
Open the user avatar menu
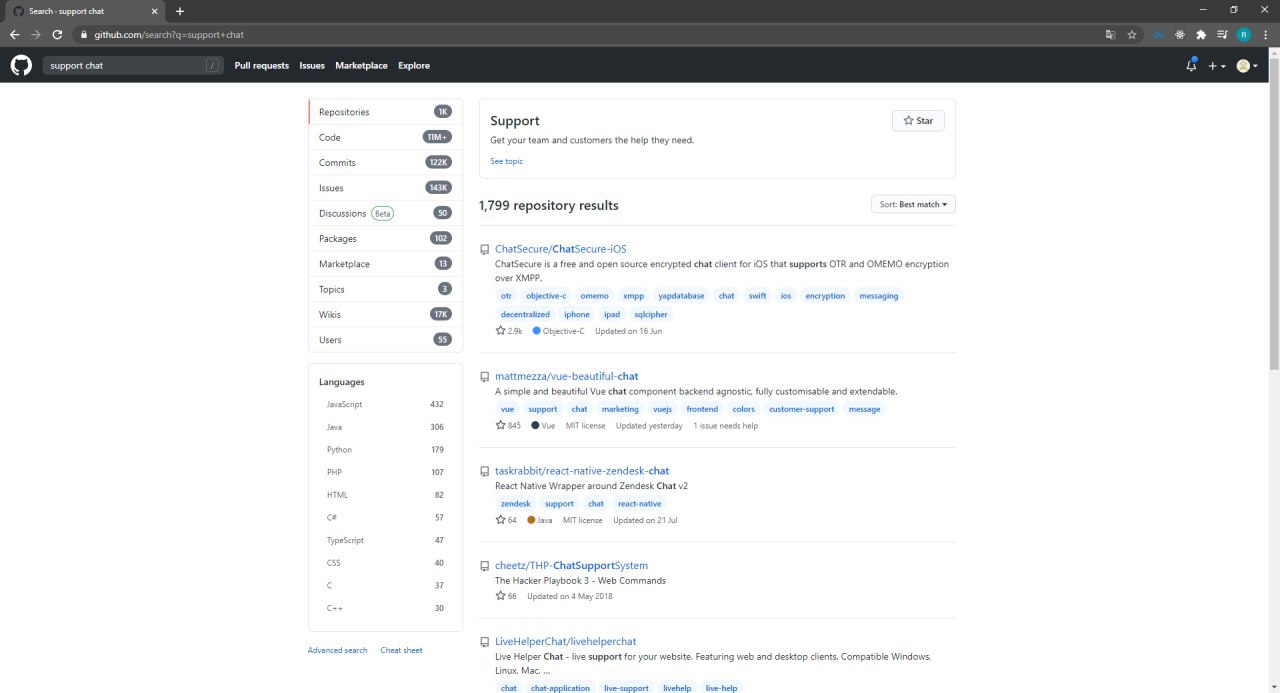coord(1247,66)
